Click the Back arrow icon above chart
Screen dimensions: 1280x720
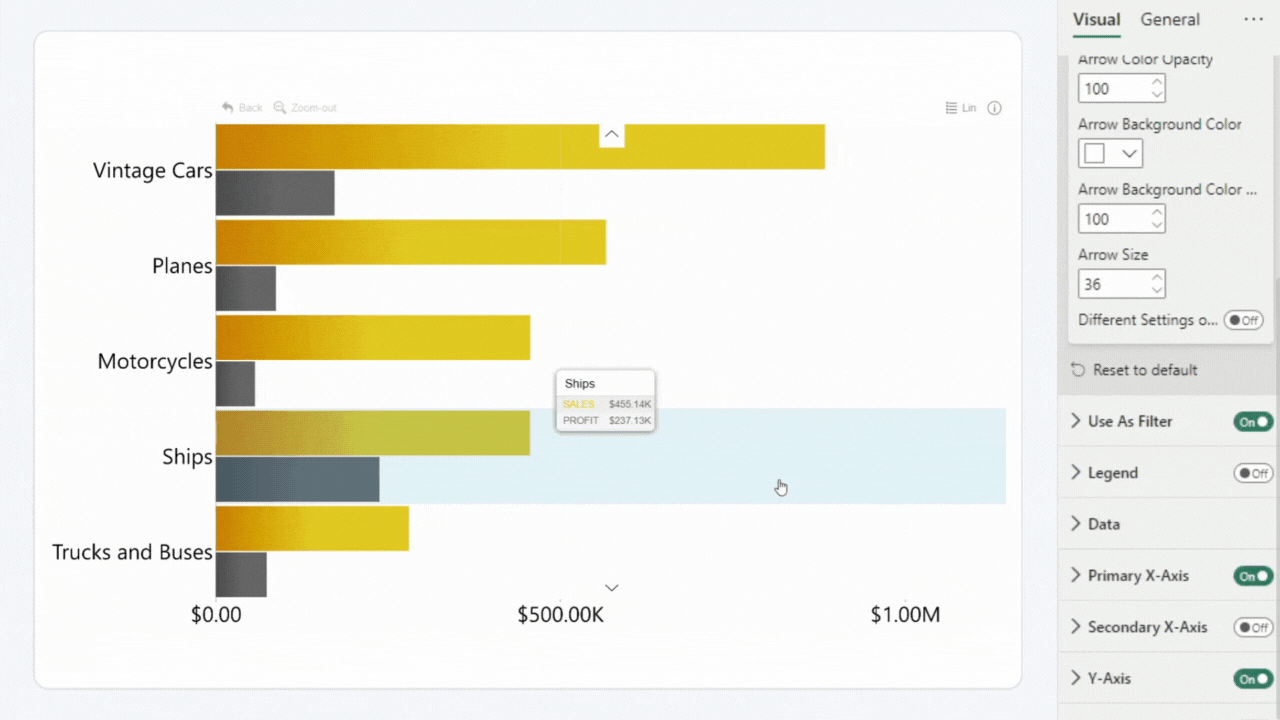pos(228,108)
